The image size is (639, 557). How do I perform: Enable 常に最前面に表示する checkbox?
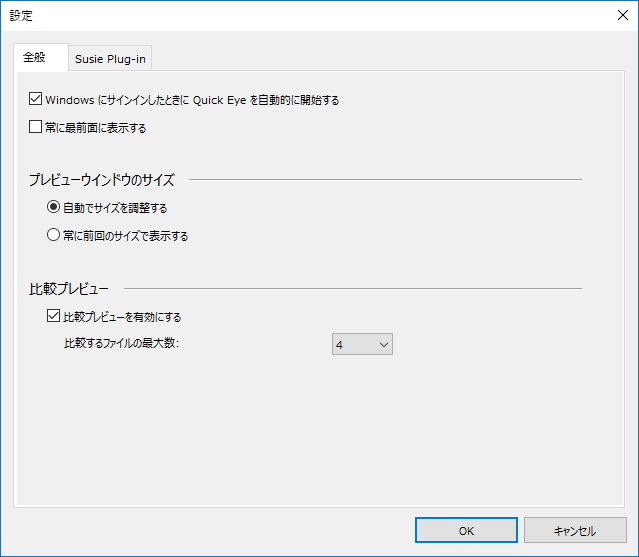pyautogui.click(x=35, y=127)
